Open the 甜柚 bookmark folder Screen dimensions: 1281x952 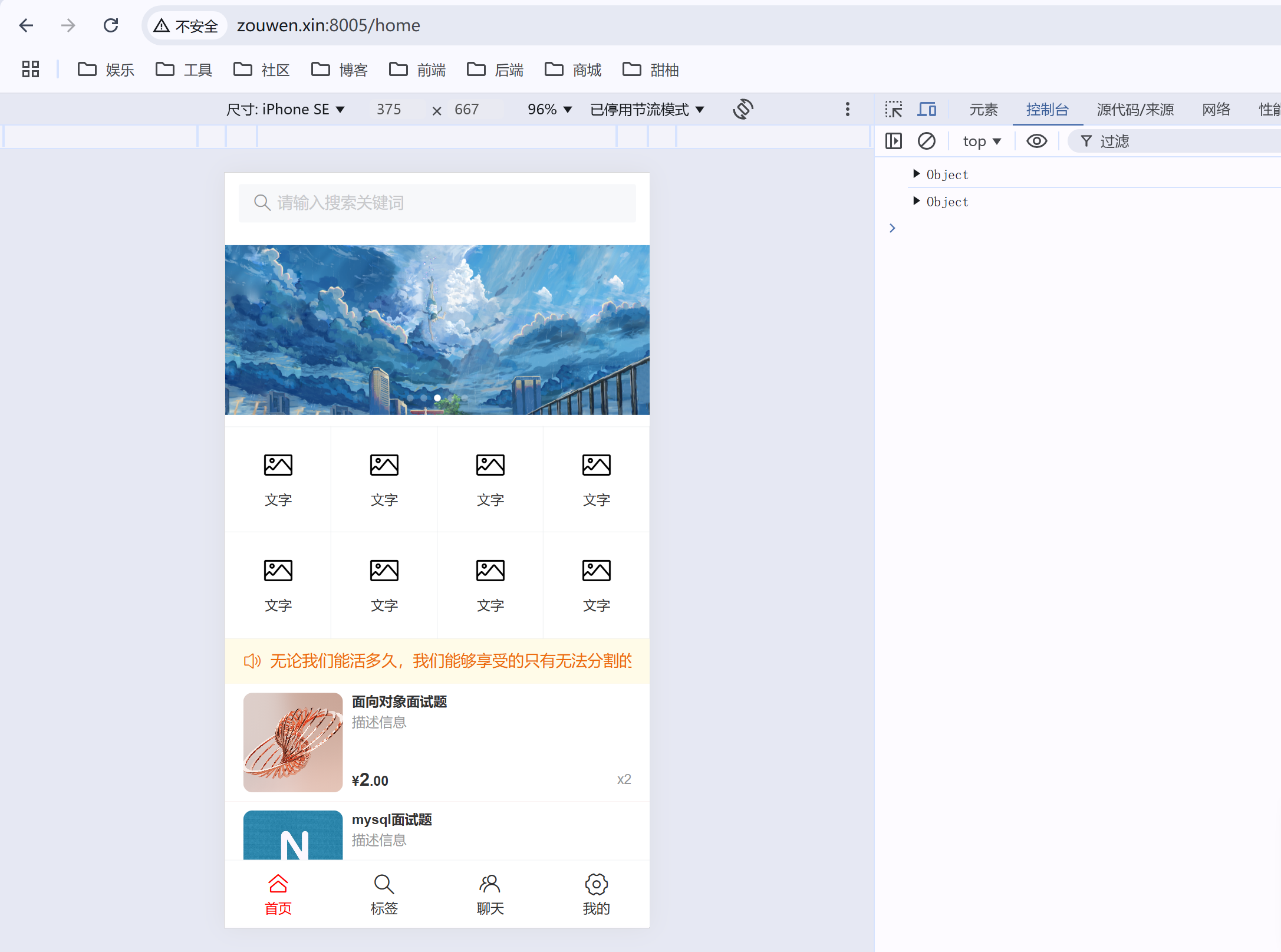tap(651, 70)
